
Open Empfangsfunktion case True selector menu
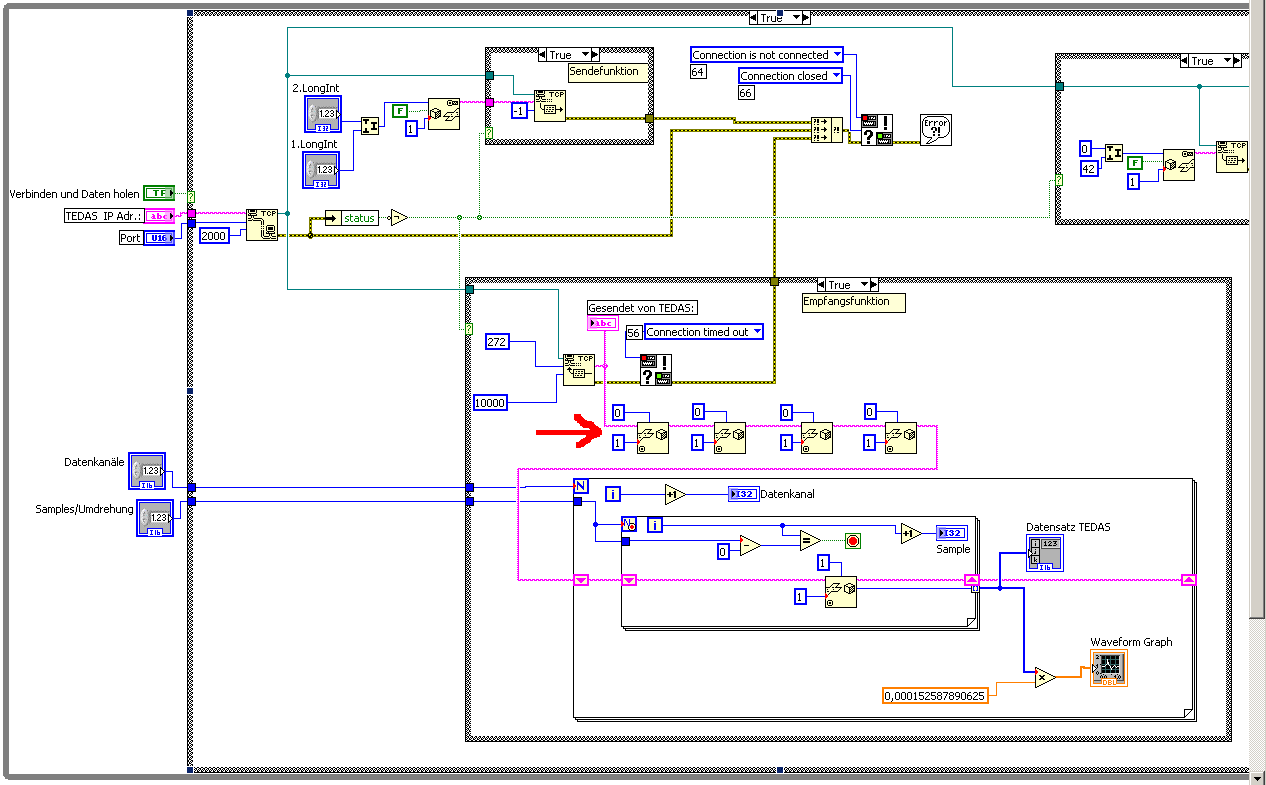[865, 285]
